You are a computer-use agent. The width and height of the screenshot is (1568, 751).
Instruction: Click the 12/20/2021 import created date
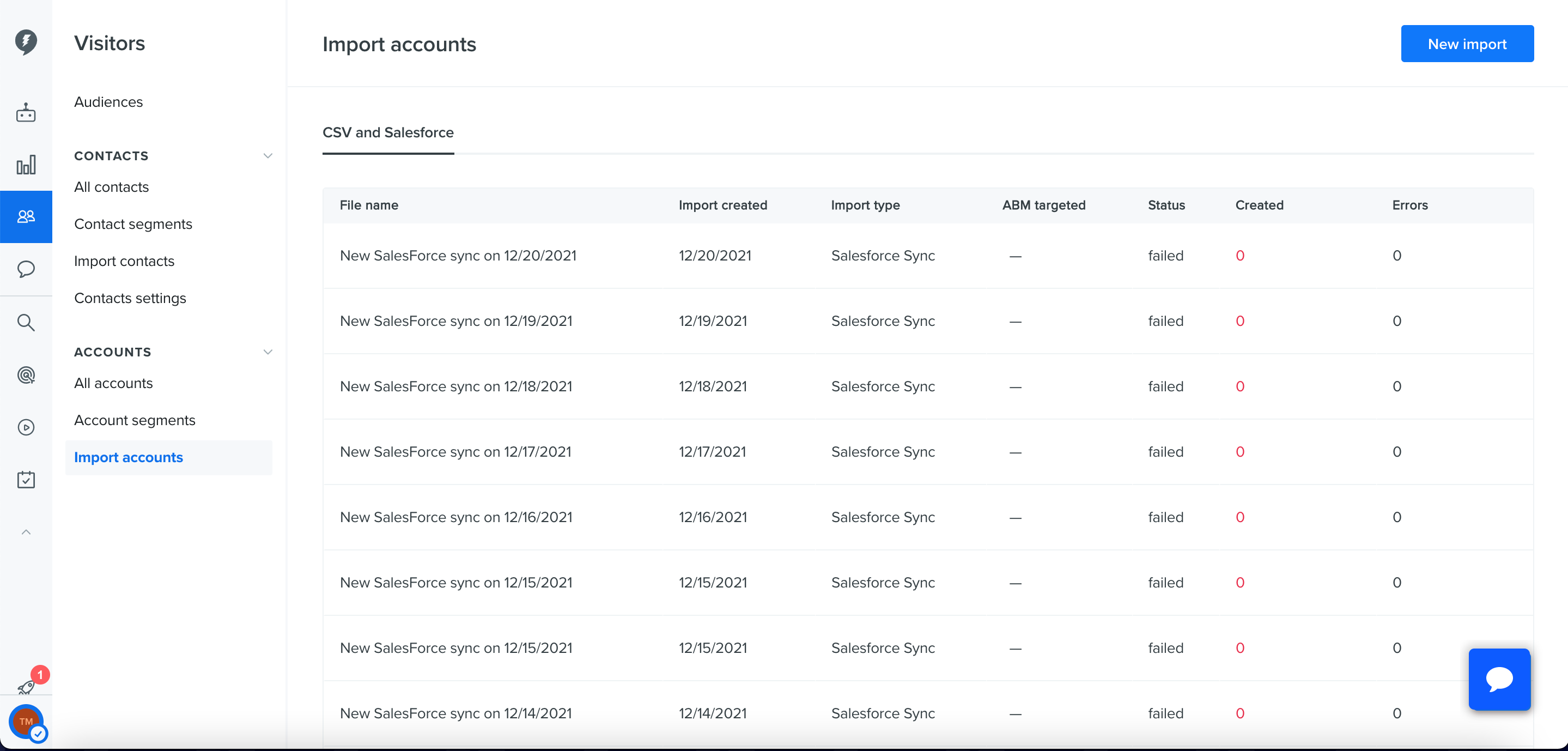(715, 256)
